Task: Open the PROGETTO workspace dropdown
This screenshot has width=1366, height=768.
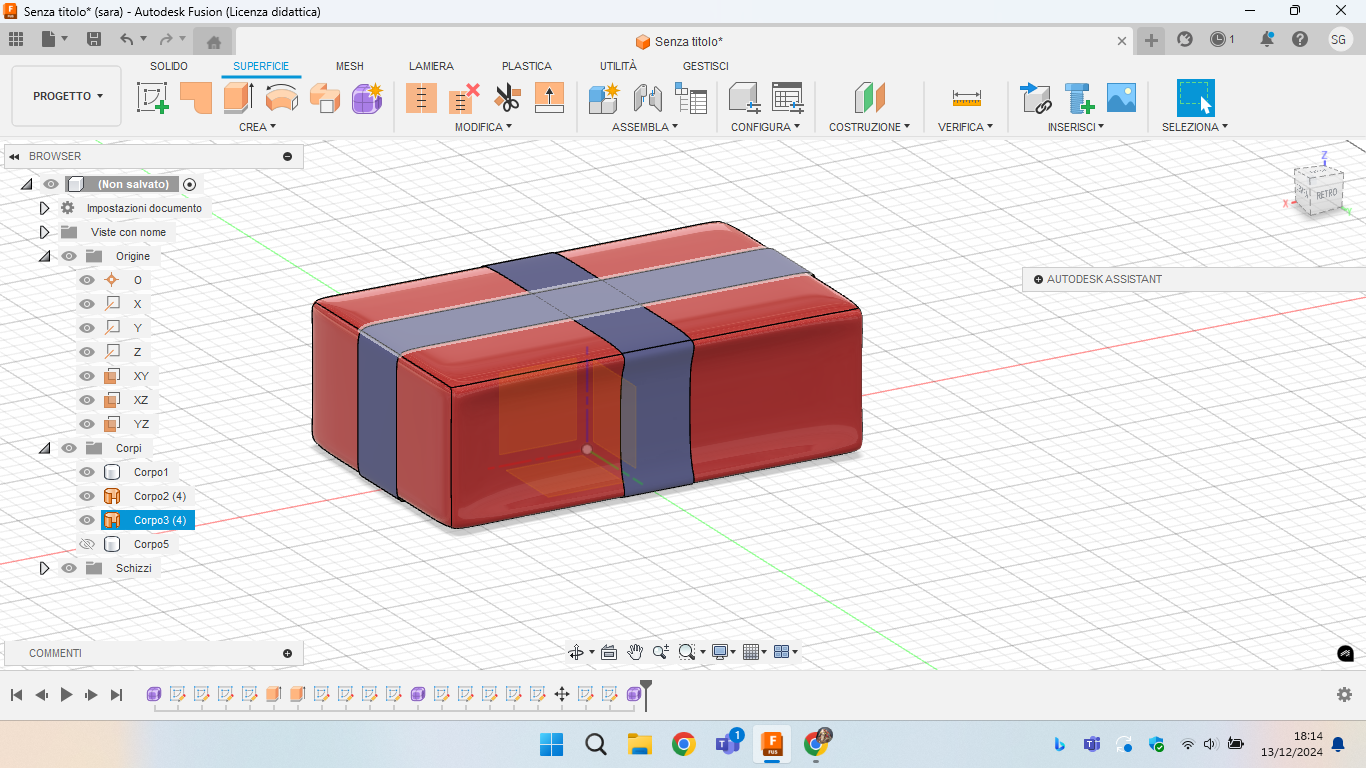Action: click(68, 96)
